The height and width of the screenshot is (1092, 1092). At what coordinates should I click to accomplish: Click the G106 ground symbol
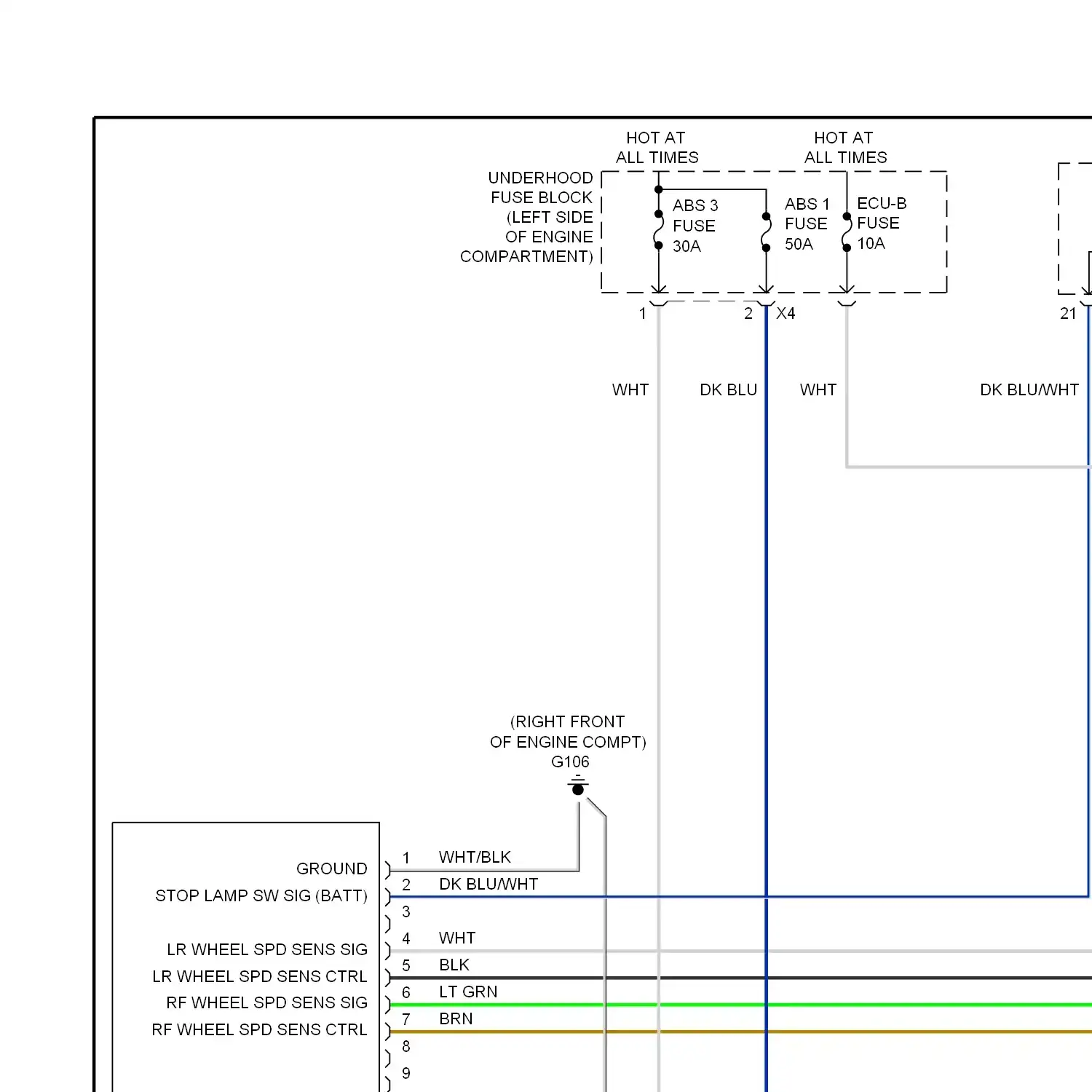pos(578,786)
